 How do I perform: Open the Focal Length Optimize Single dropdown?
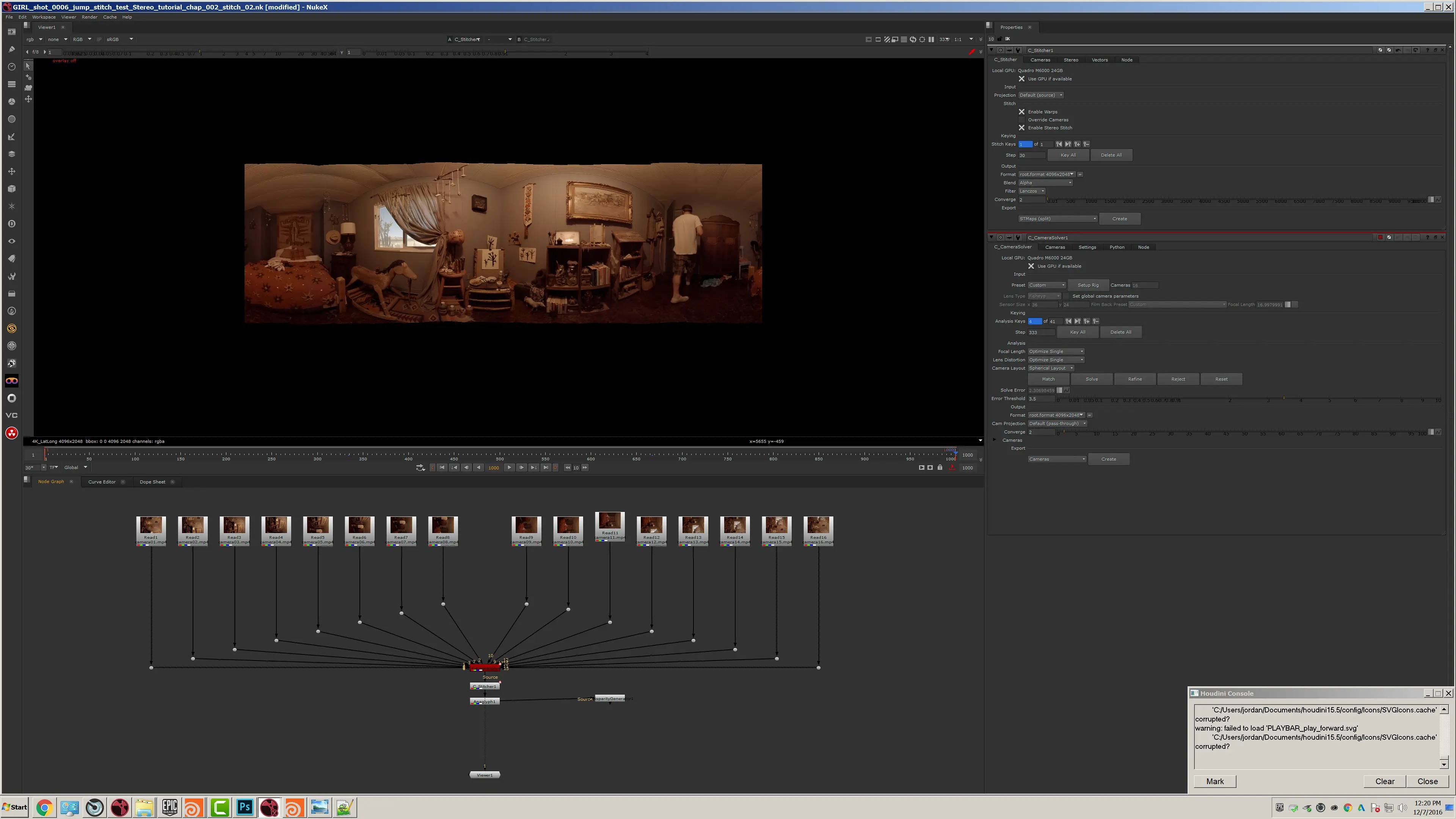1056,351
